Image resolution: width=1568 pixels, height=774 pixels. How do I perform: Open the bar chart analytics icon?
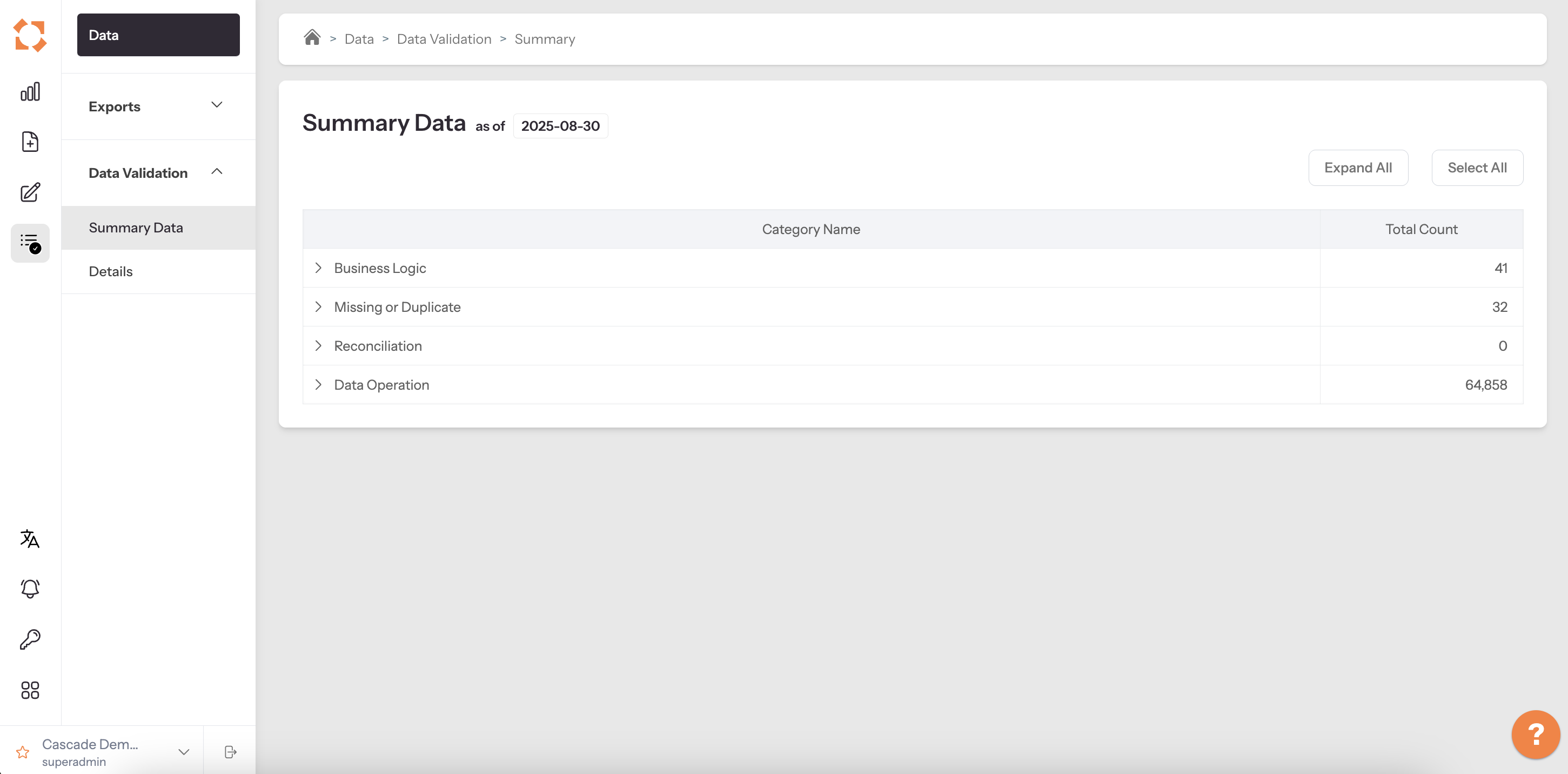tap(30, 92)
